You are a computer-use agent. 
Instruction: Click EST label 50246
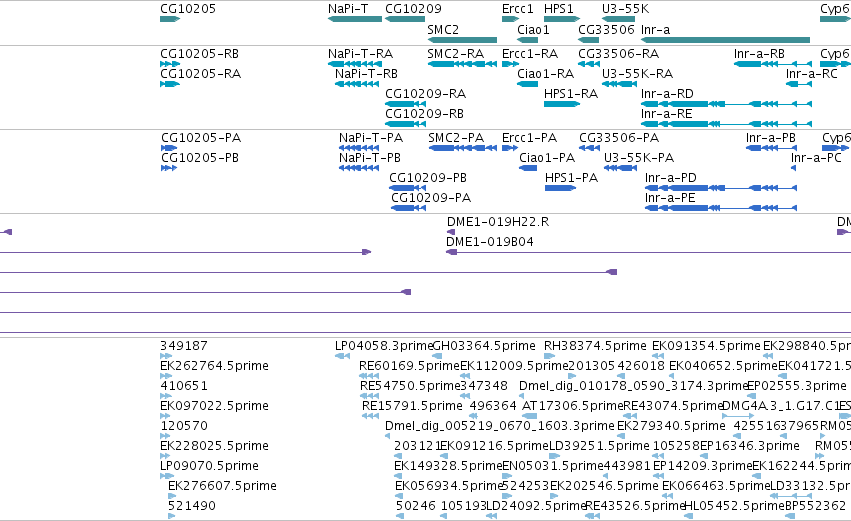pos(415,505)
